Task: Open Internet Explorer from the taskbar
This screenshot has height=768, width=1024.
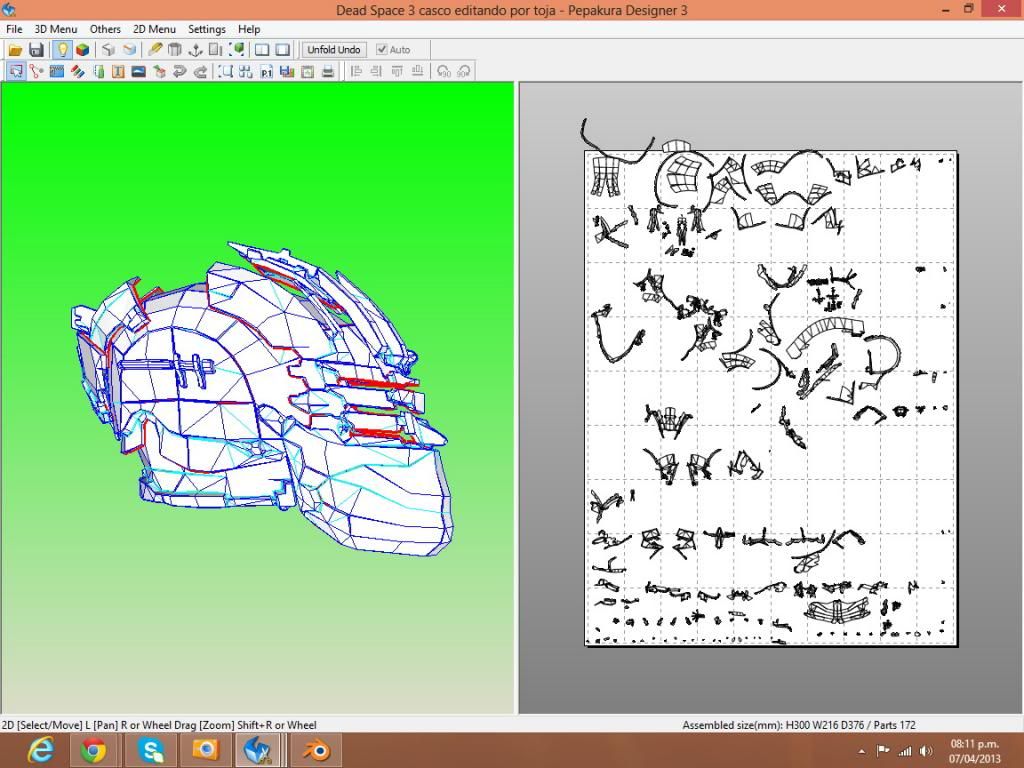Action: (41, 750)
